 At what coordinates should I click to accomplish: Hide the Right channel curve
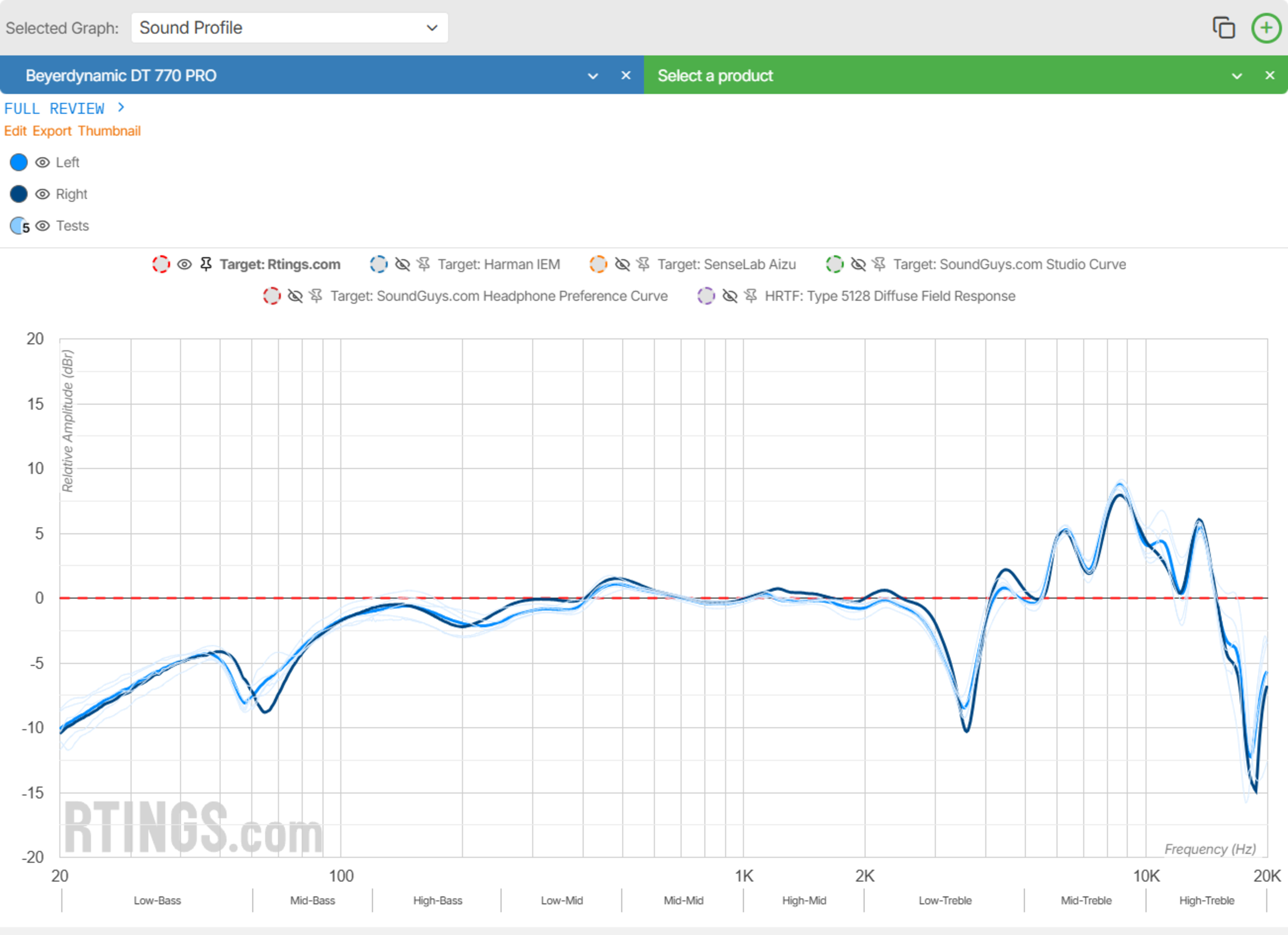pos(43,194)
